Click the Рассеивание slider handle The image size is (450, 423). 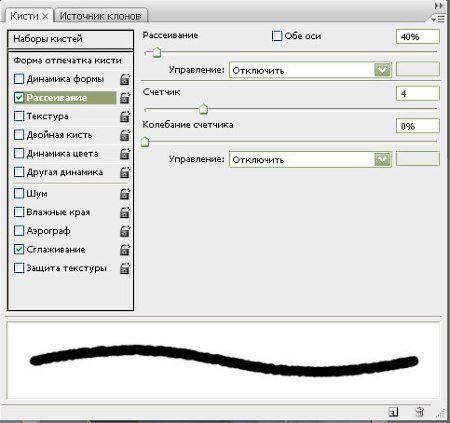coord(157,52)
